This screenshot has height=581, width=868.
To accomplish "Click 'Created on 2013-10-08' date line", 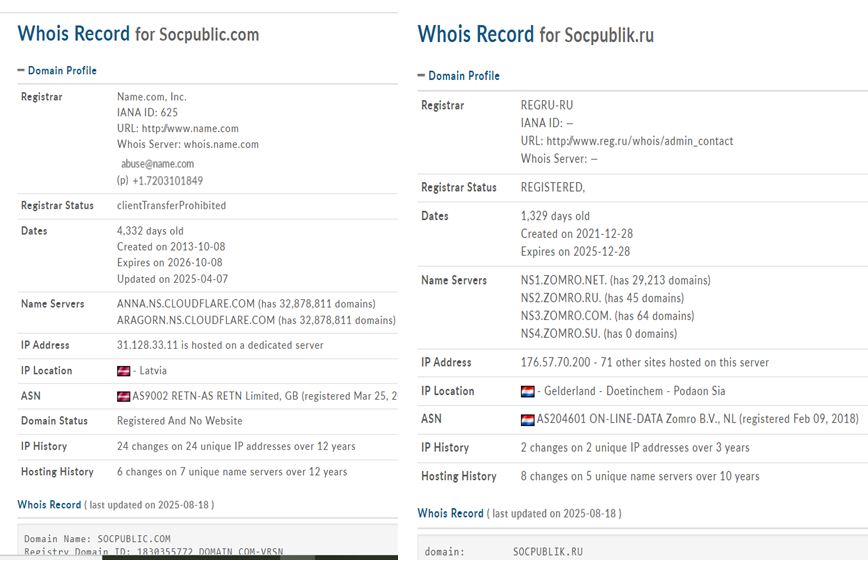I will 171,247.
